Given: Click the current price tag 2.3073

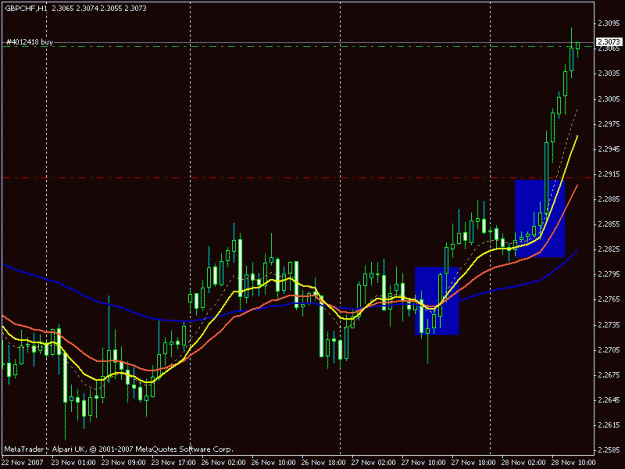Looking at the screenshot, I should pos(609,42).
